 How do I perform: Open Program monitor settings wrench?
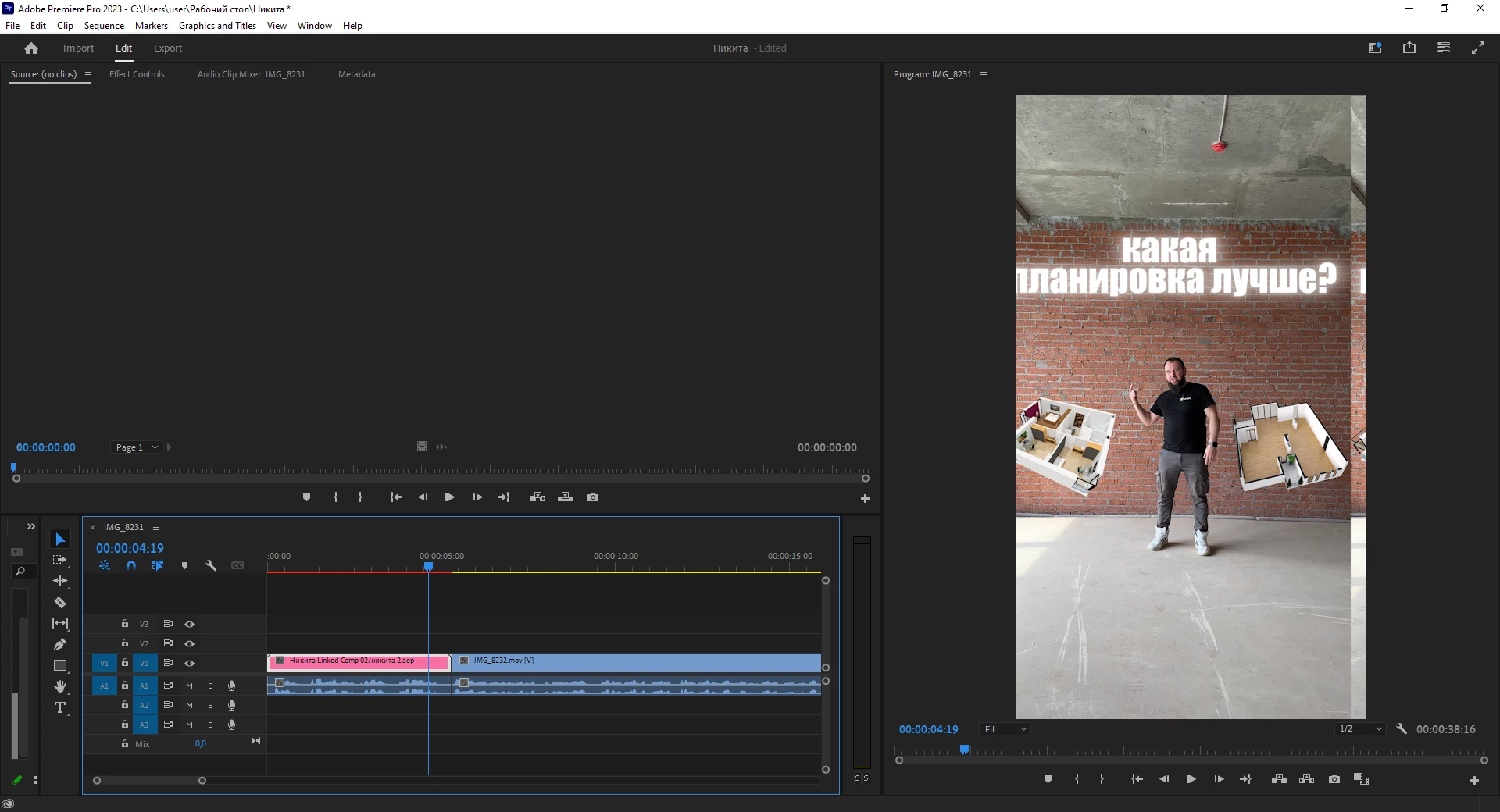(1402, 728)
